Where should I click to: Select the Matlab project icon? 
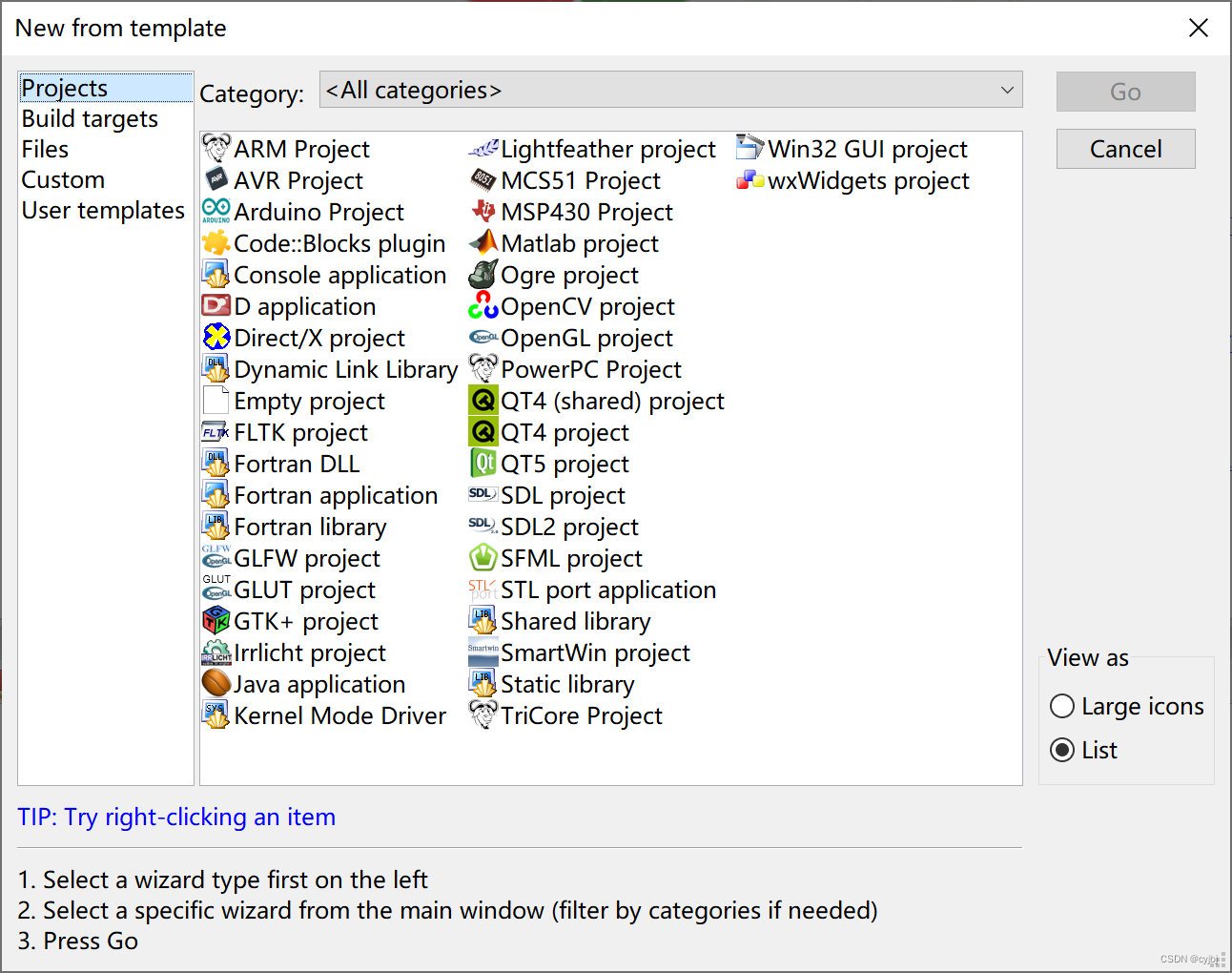pyautogui.click(x=483, y=242)
